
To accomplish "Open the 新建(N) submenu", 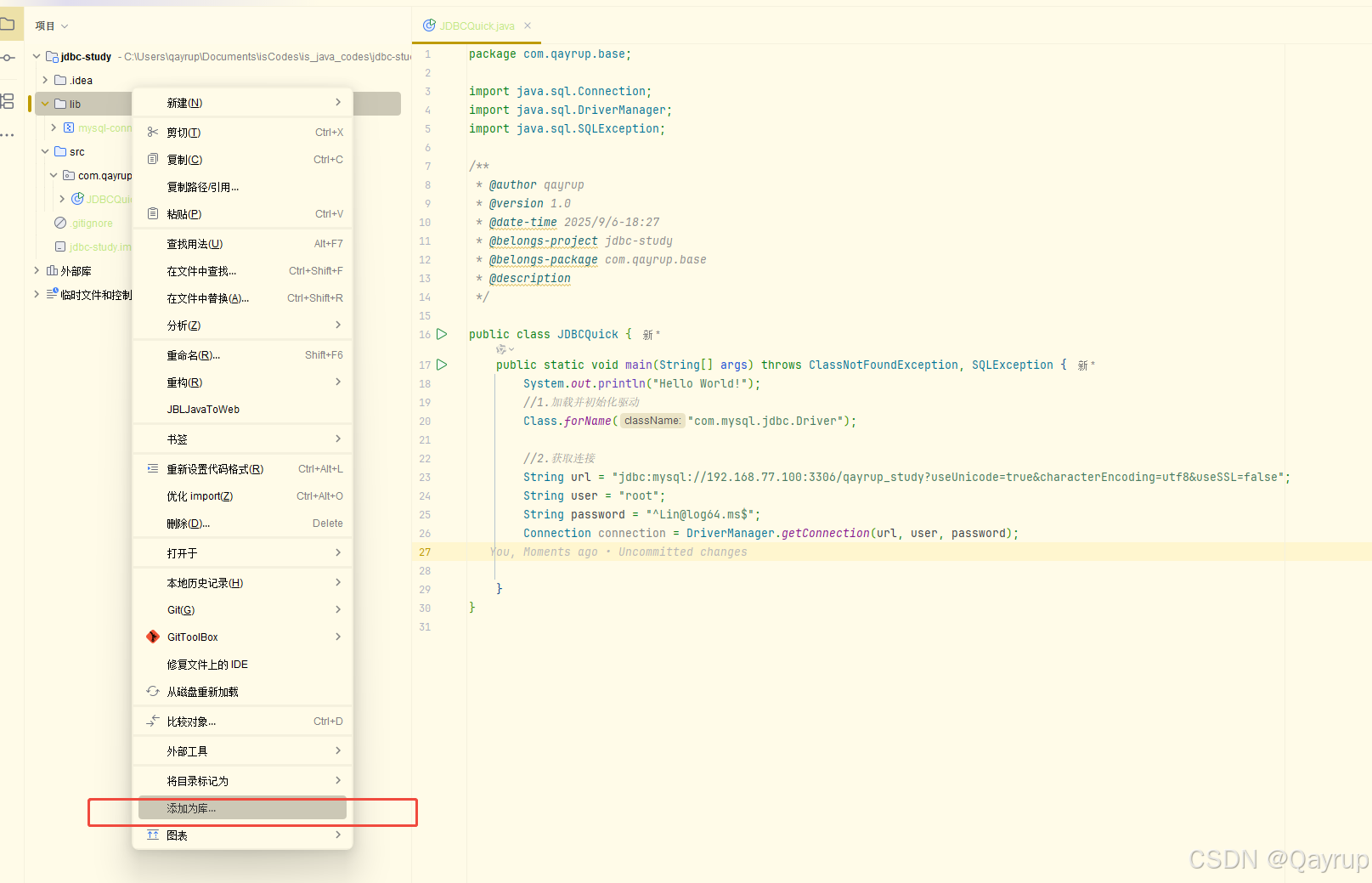I will coord(243,102).
